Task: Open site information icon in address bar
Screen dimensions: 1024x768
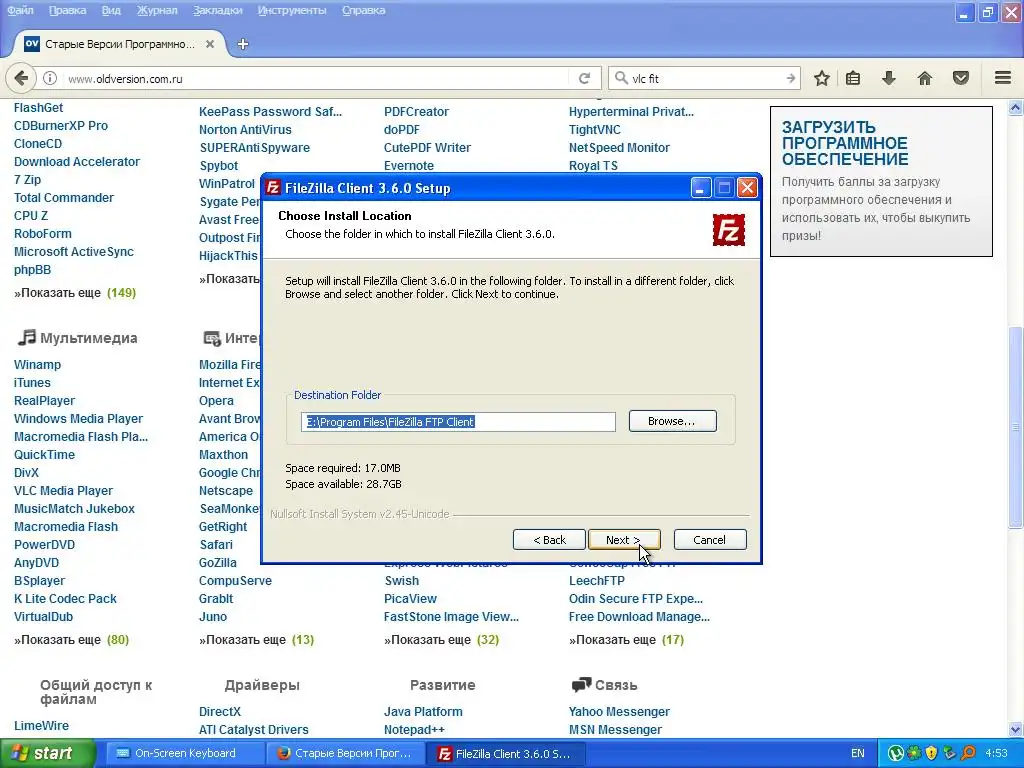Action: pos(50,78)
